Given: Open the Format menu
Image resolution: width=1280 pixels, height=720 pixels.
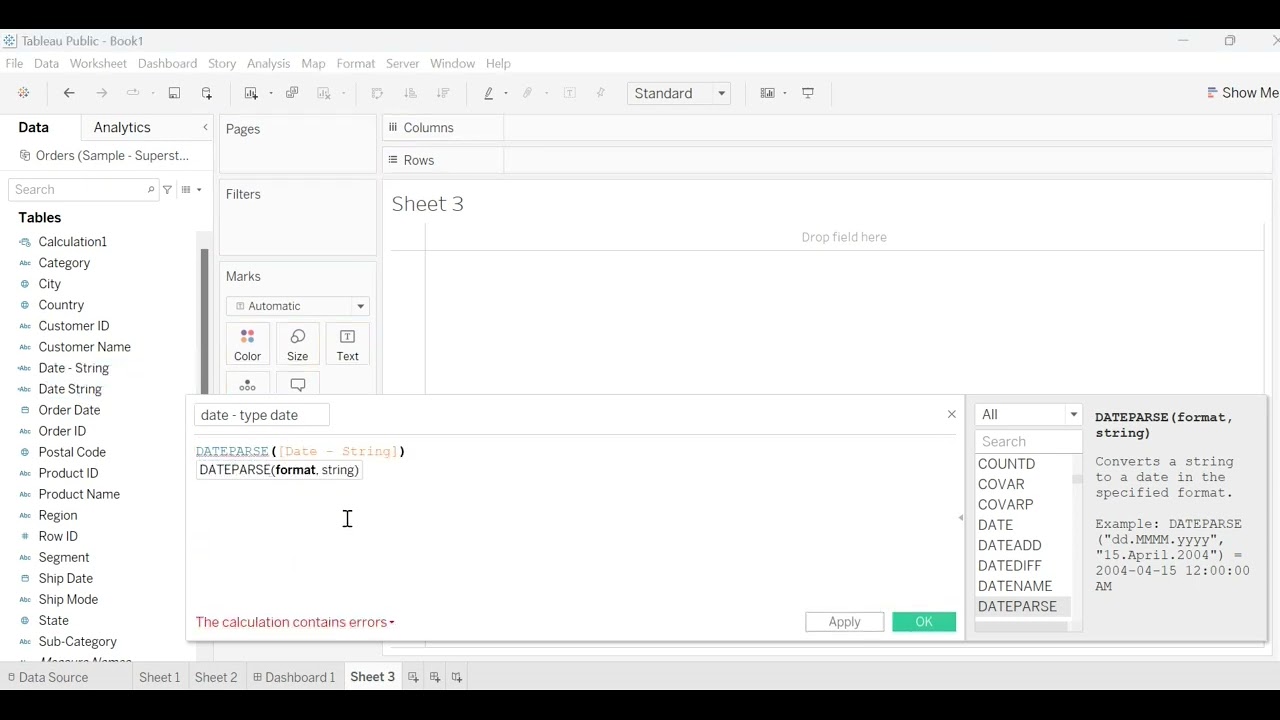Looking at the screenshot, I should 356,63.
